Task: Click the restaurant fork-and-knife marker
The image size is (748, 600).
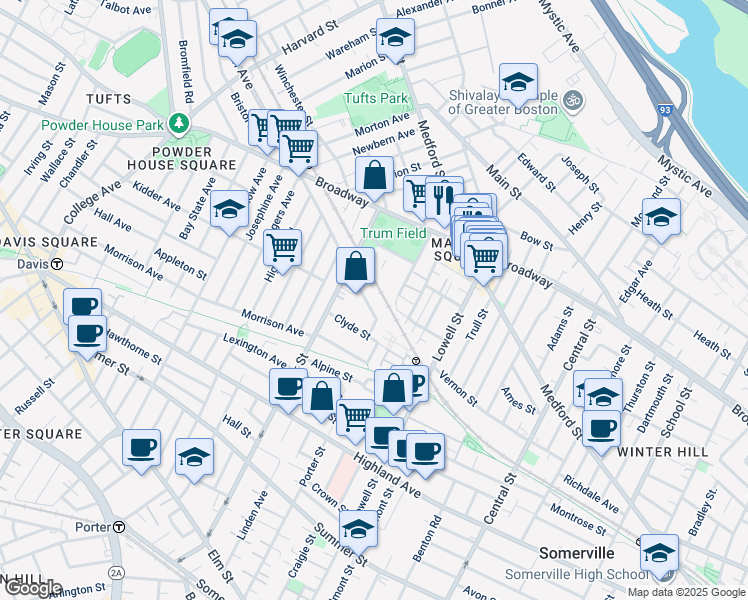Action: (442, 197)
